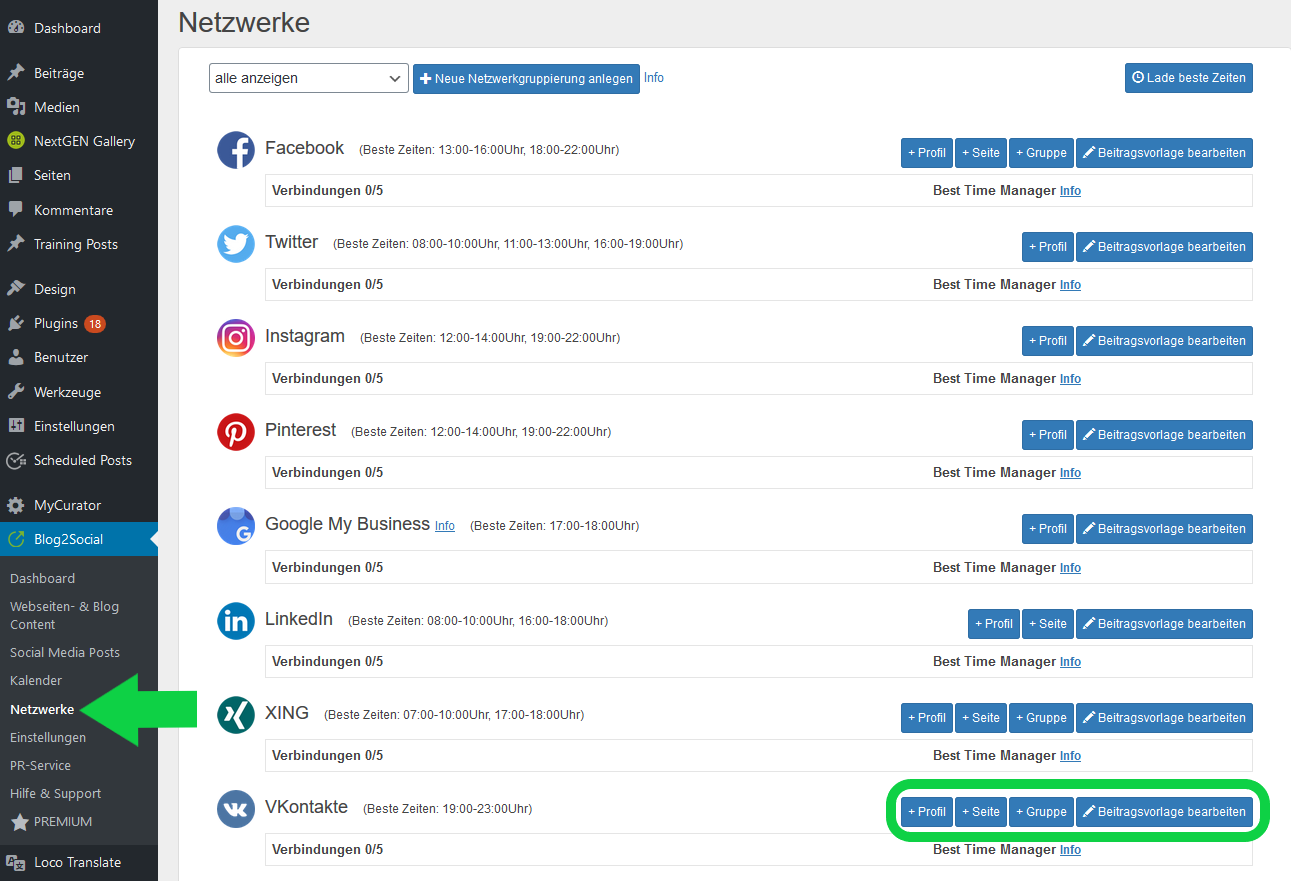
Task: Edit Facebook Beitragsvorlage
Action: point(1164,153)
